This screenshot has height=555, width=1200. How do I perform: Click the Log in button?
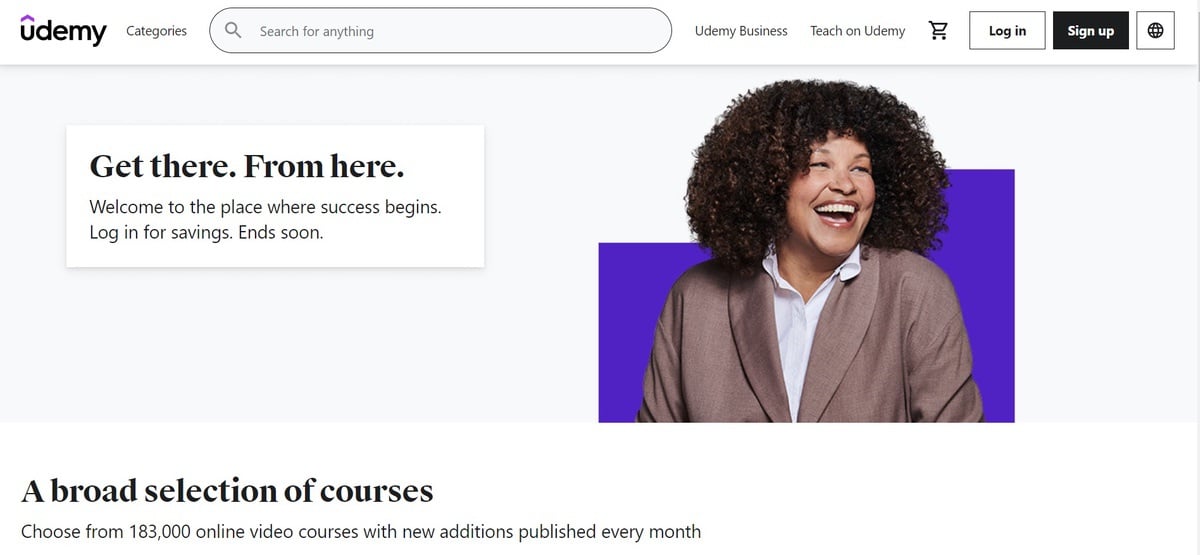tap(1007, 31)
